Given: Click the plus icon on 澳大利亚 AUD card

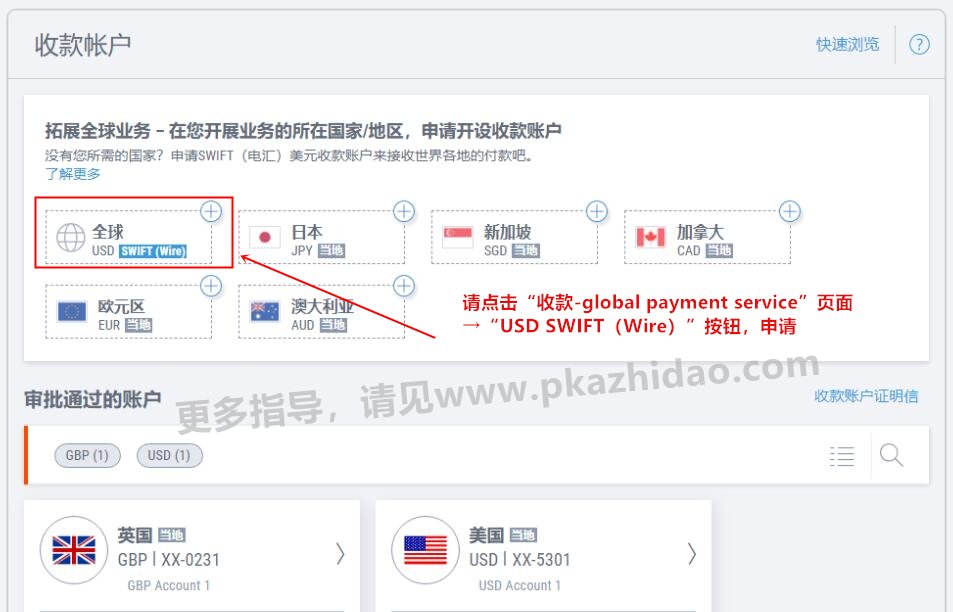Looking at the screenshot, I should click(404, 286).
